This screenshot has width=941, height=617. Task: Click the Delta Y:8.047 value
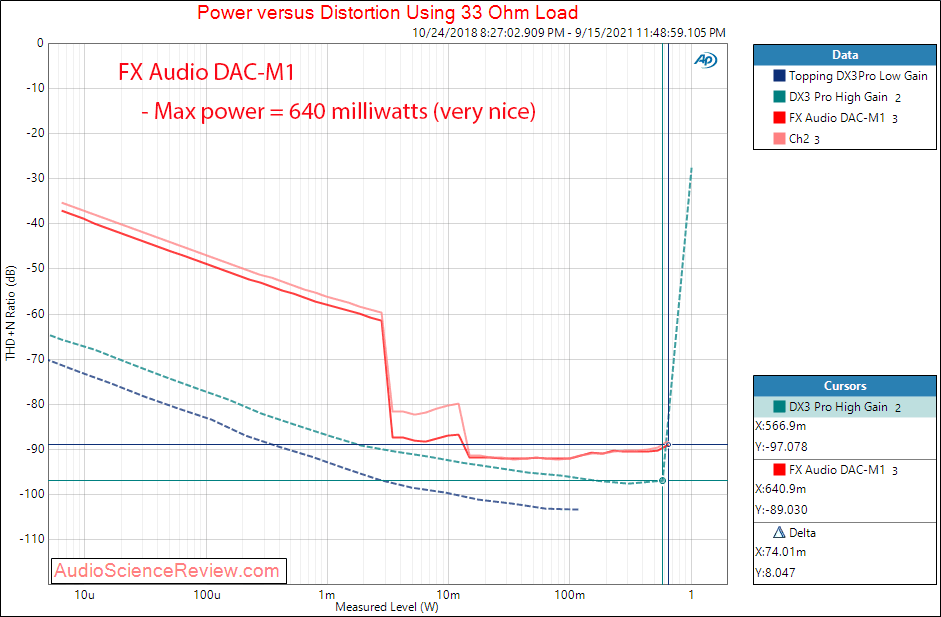click(775, 573)
